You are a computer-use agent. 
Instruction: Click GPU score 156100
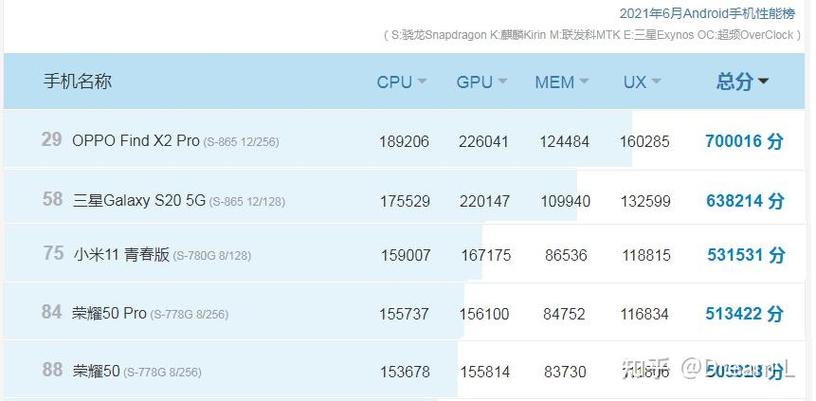pos(484,314)
